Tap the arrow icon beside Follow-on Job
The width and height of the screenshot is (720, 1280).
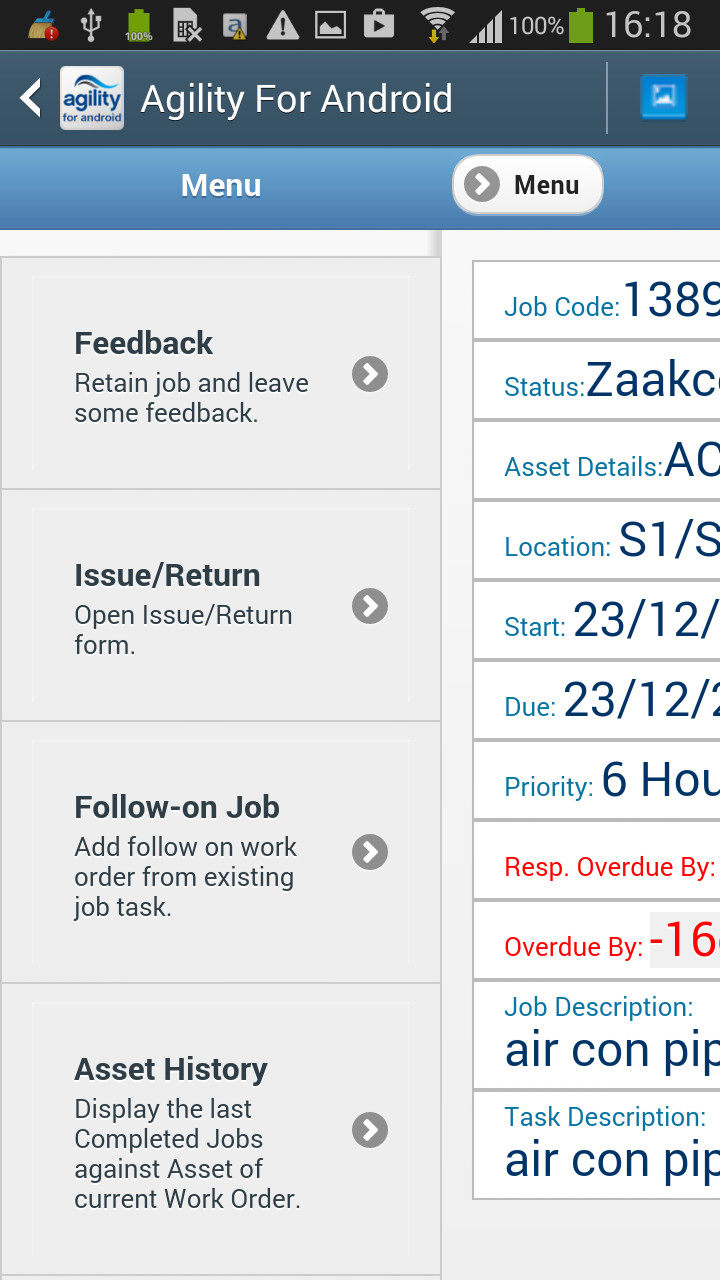370,852
